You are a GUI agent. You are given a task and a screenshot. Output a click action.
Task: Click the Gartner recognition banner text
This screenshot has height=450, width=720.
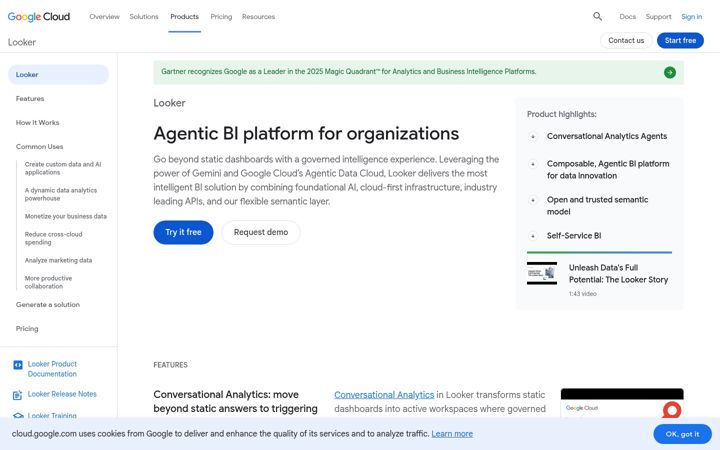(x=349, y=72)
